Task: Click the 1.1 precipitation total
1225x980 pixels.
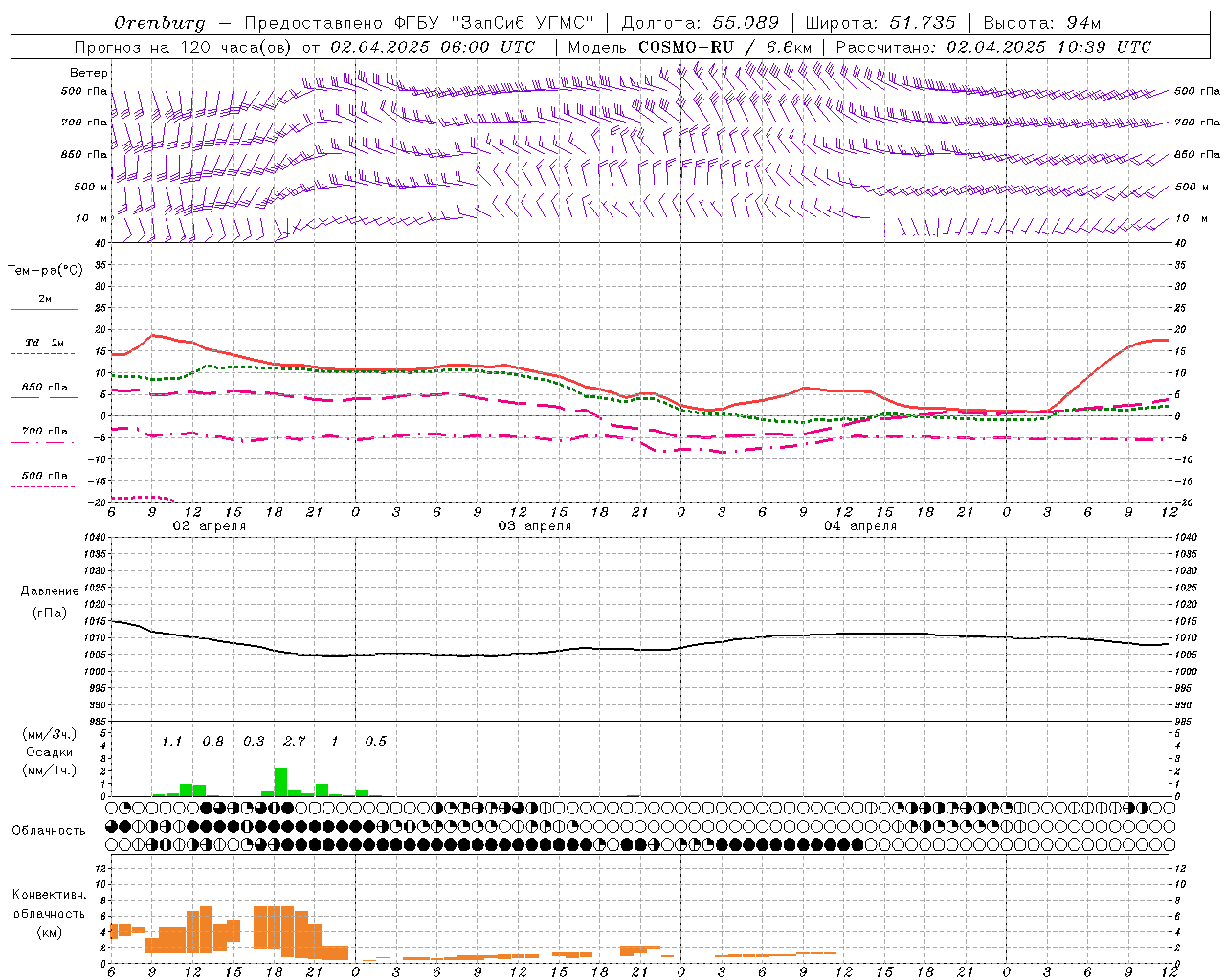Action: click(x=171, y=741)
